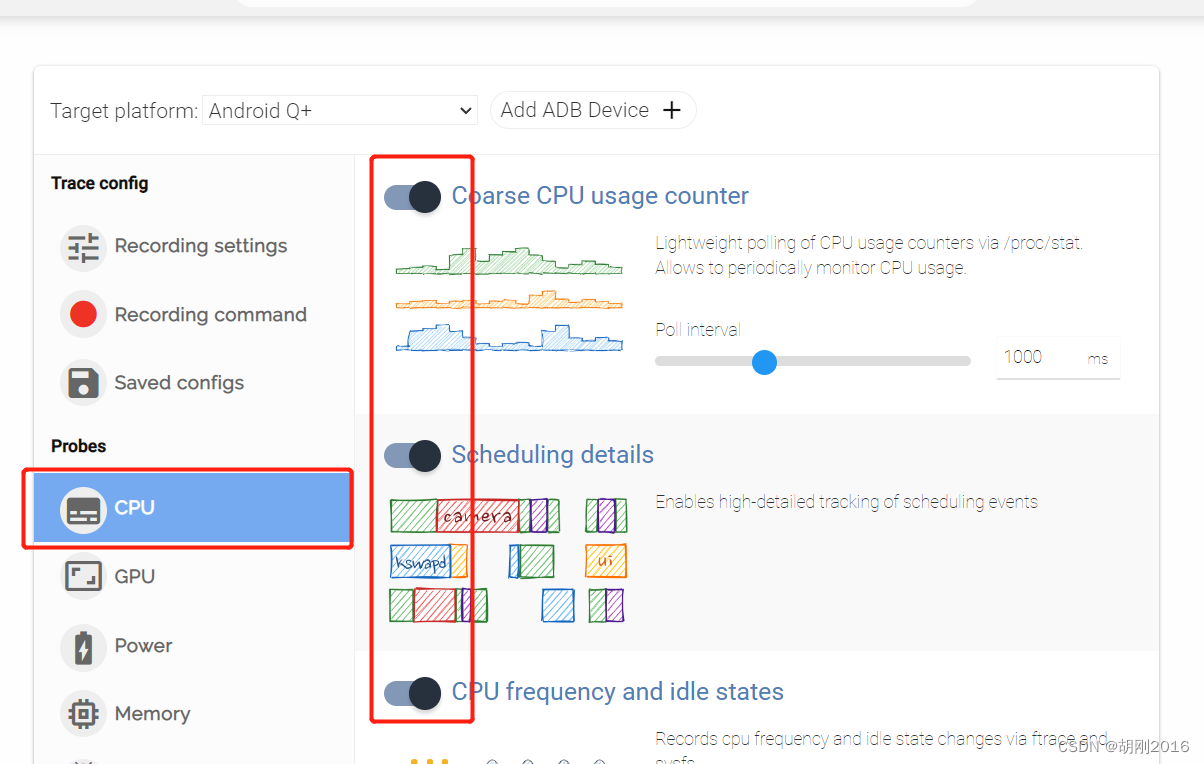Select the Power probes tab
Viewport: 1204px width, 764px height.
(195, 646)
